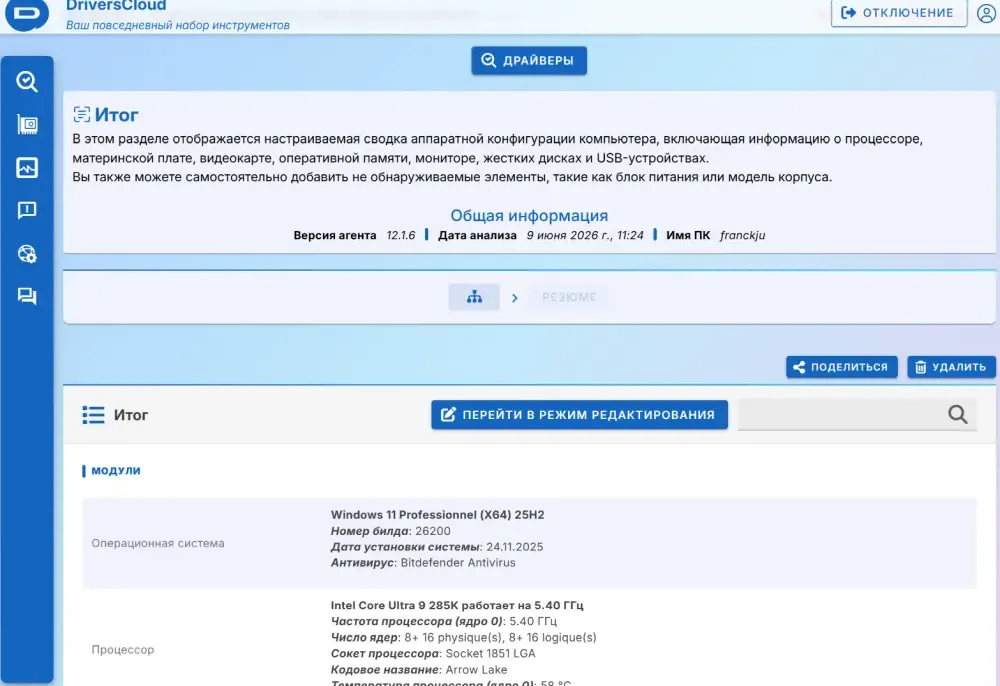
Task: Select the Windows 11 Professionnel (X64) 25H2 text
Action: 438,514
